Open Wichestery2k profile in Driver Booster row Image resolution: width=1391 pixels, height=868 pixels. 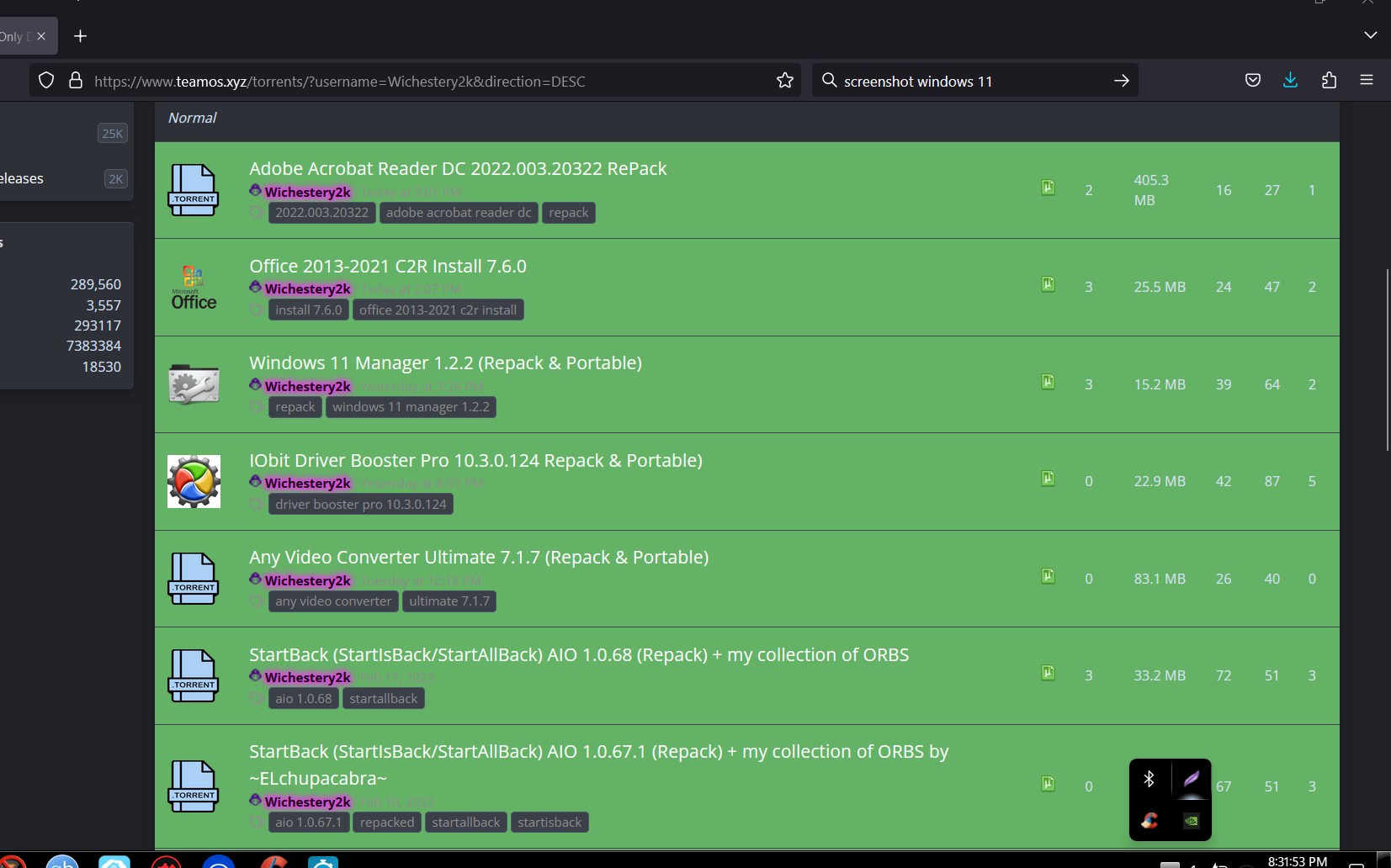click(x=308, y=483)
